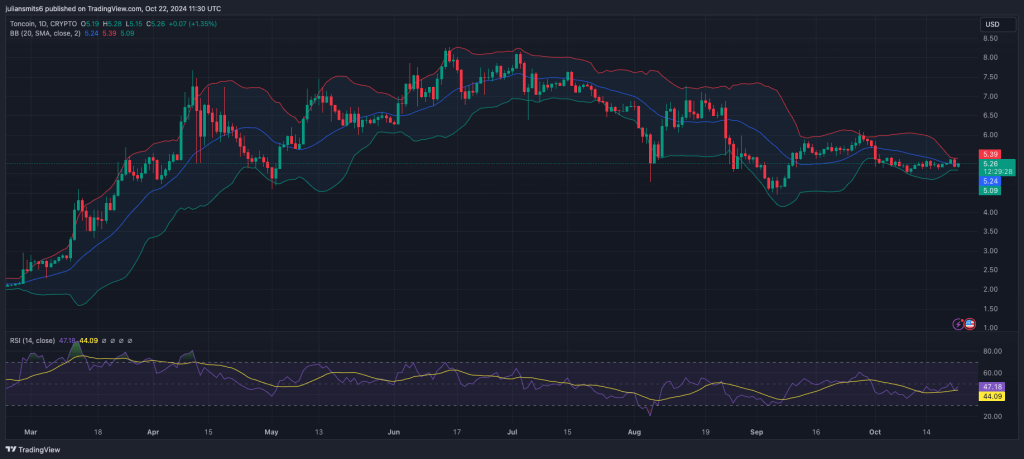Click the RSI legend value 44.09
Image resolution: width=1024 pixels, height=459 pixels.
point(88,340)
